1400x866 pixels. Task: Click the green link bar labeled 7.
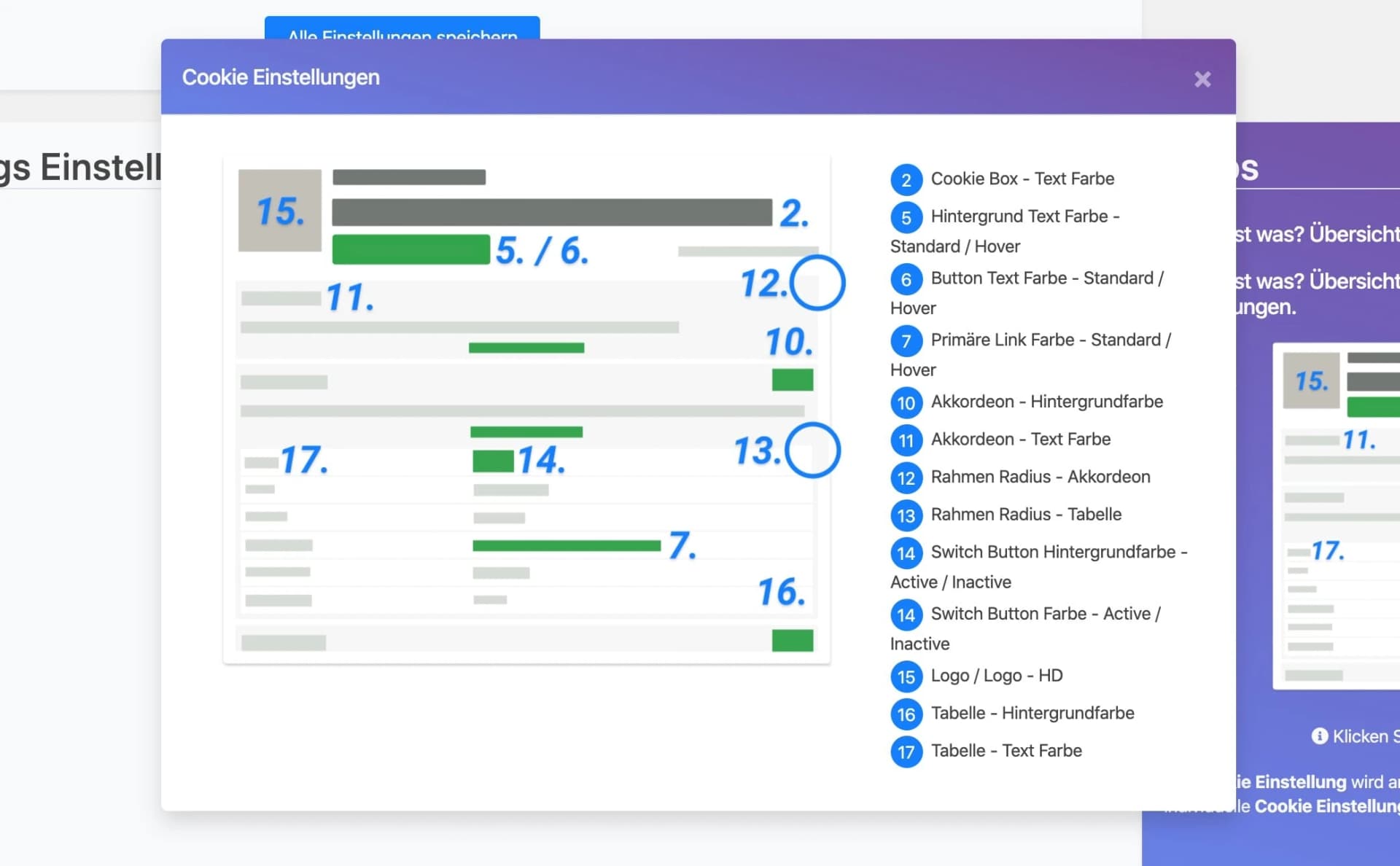[x=566, y=545]
